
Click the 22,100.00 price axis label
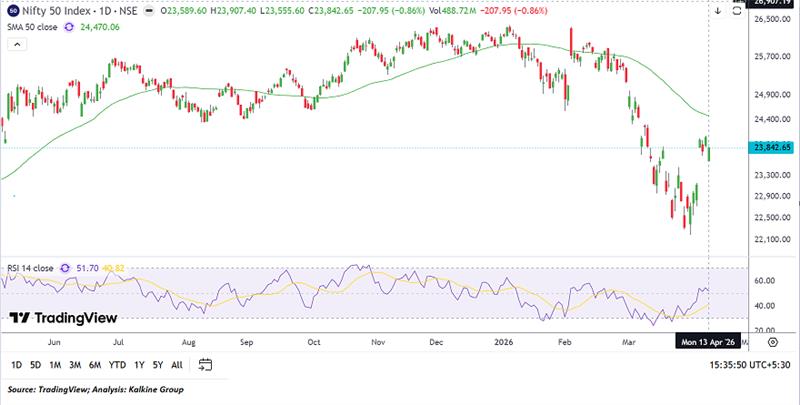772,239
